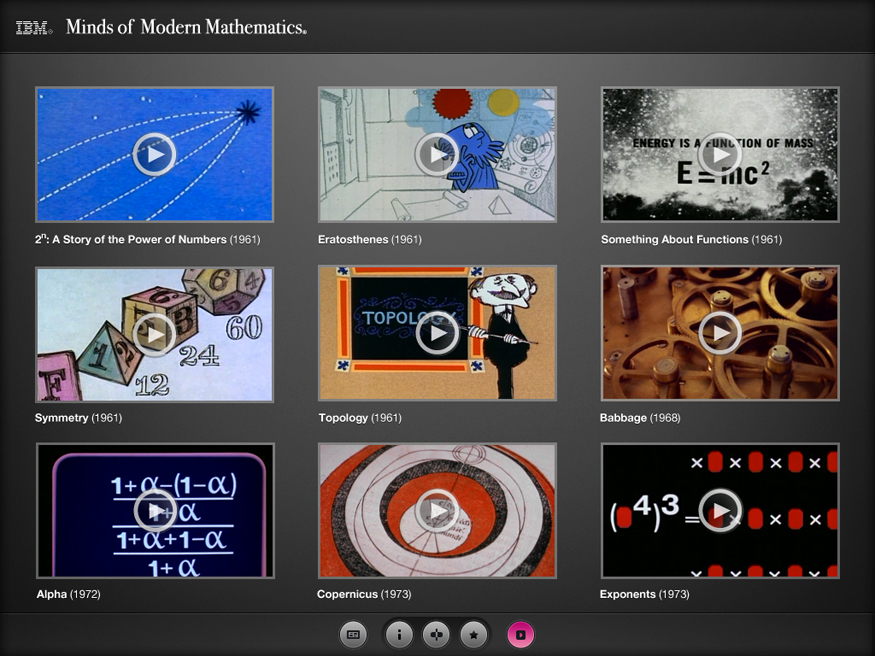Open the info button in bottom toolbar
This screenshot has width=875, height=656.
(x=399, y=634)
